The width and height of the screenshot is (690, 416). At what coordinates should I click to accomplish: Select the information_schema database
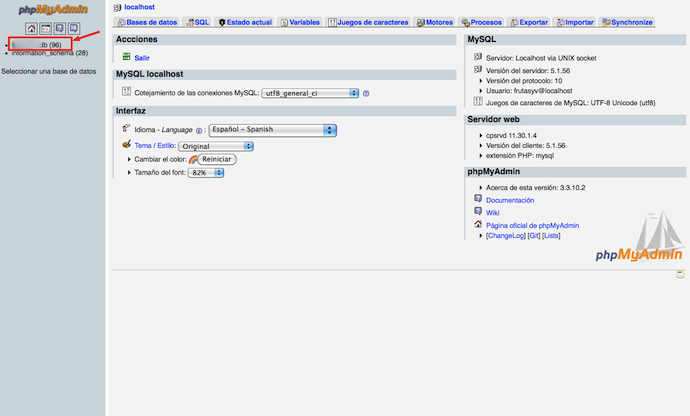point(49,53)
